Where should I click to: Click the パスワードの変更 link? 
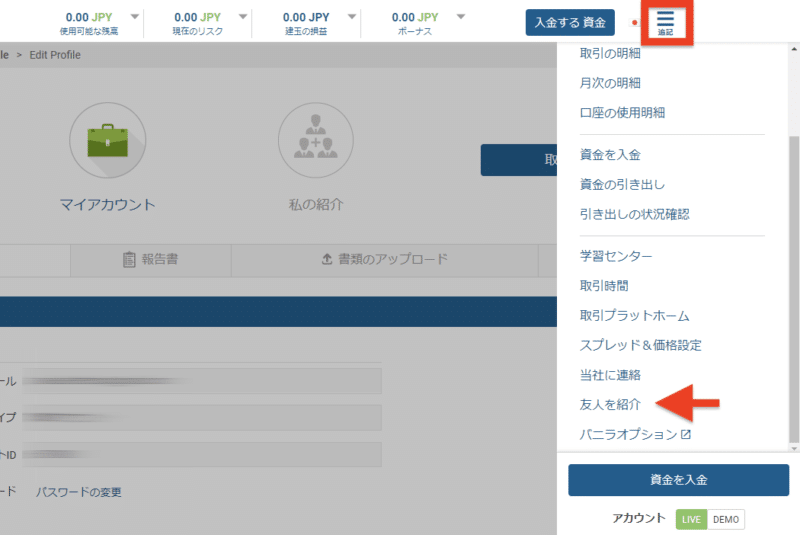pyautogui.click(x=79, y=492)
